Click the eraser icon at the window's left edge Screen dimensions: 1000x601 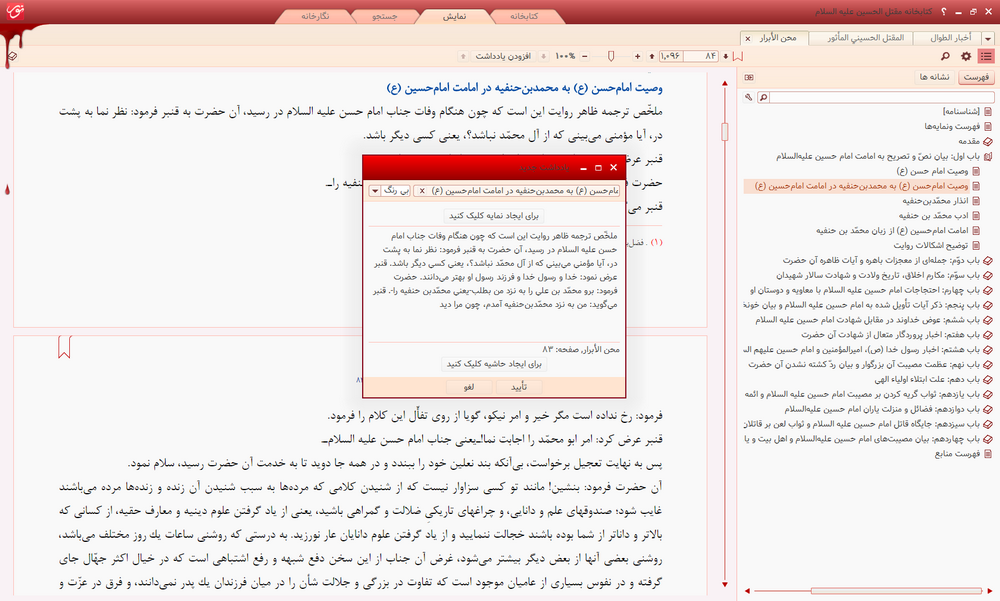[x=11, y=56]
